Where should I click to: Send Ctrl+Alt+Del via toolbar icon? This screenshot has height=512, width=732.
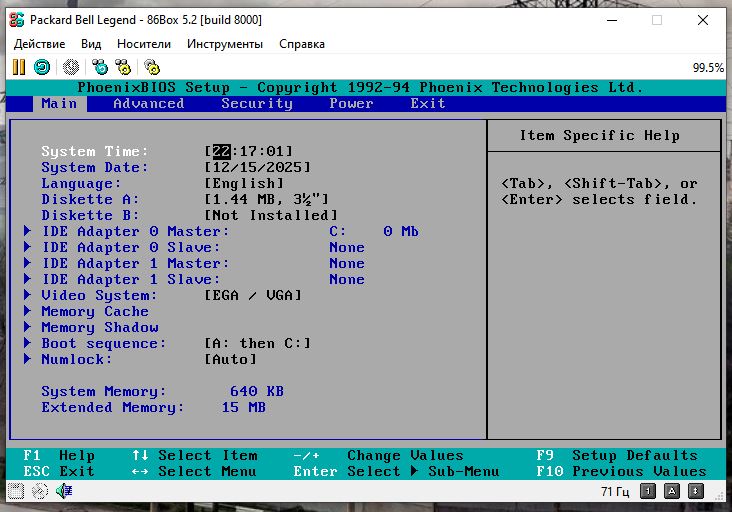pyautogui.click(x=99, y=68)
